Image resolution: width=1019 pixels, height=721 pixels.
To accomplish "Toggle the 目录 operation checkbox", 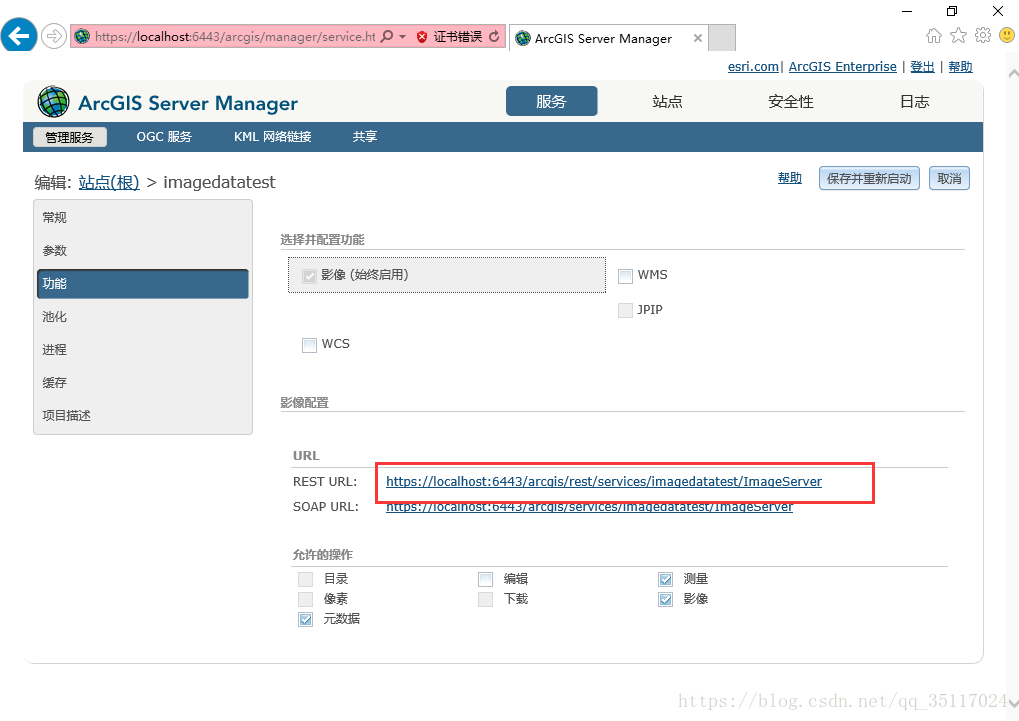I will (x=305, y=579).
